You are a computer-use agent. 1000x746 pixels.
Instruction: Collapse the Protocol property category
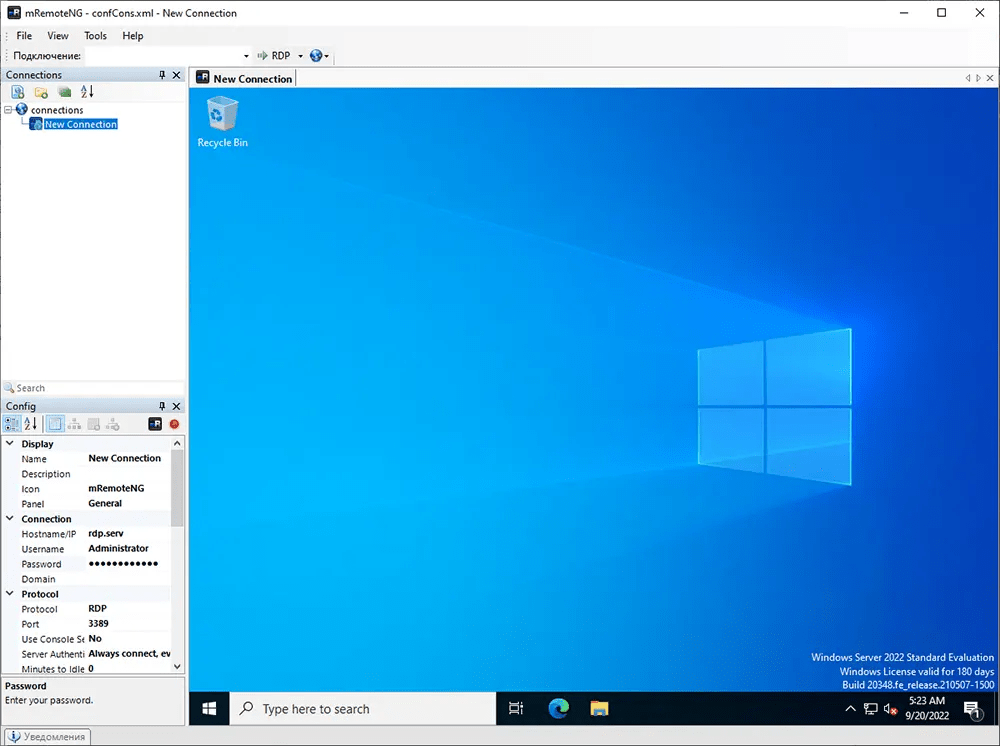tap(10, 594)
